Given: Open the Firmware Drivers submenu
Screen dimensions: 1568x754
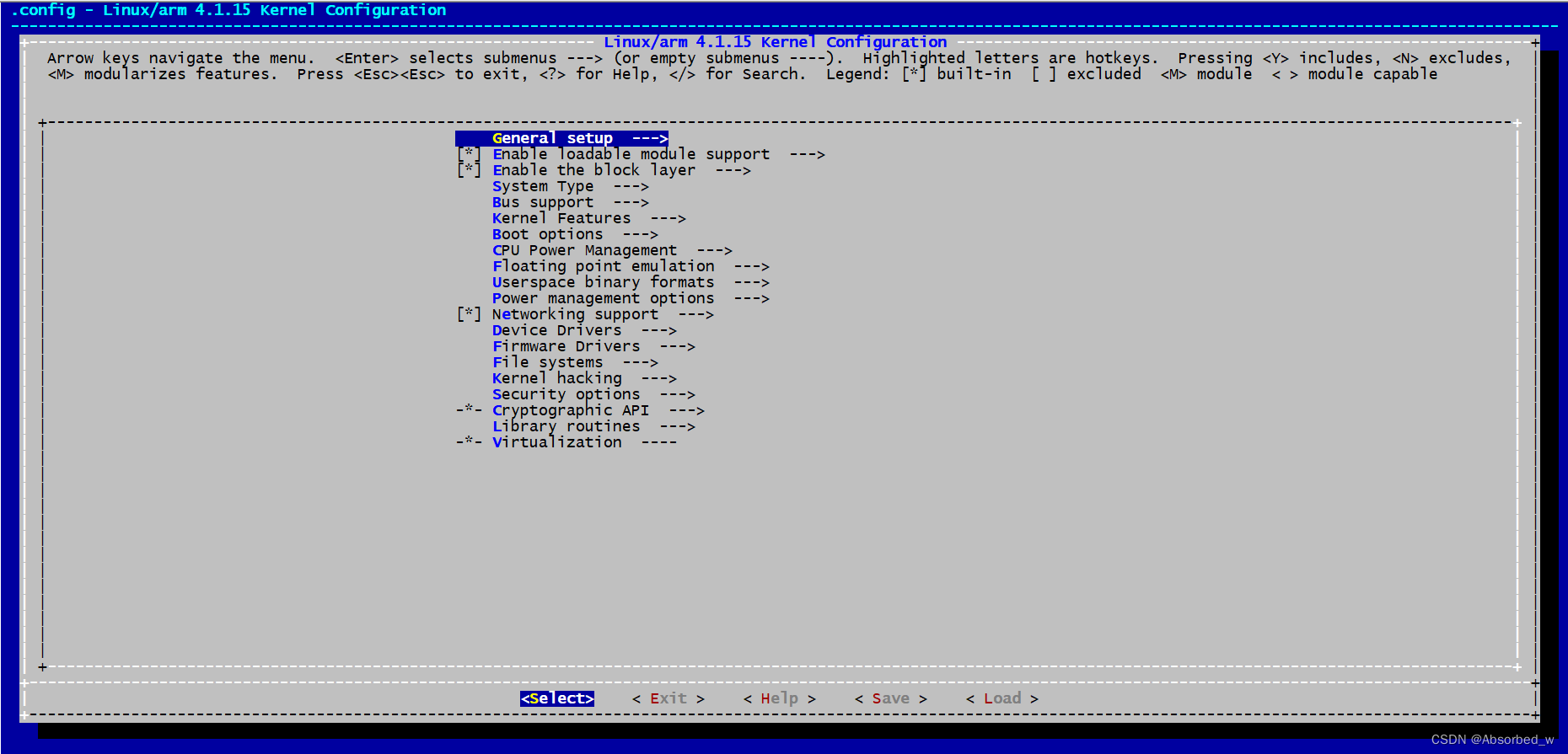Looking at the screenshot, I should (x=593, y=346).
